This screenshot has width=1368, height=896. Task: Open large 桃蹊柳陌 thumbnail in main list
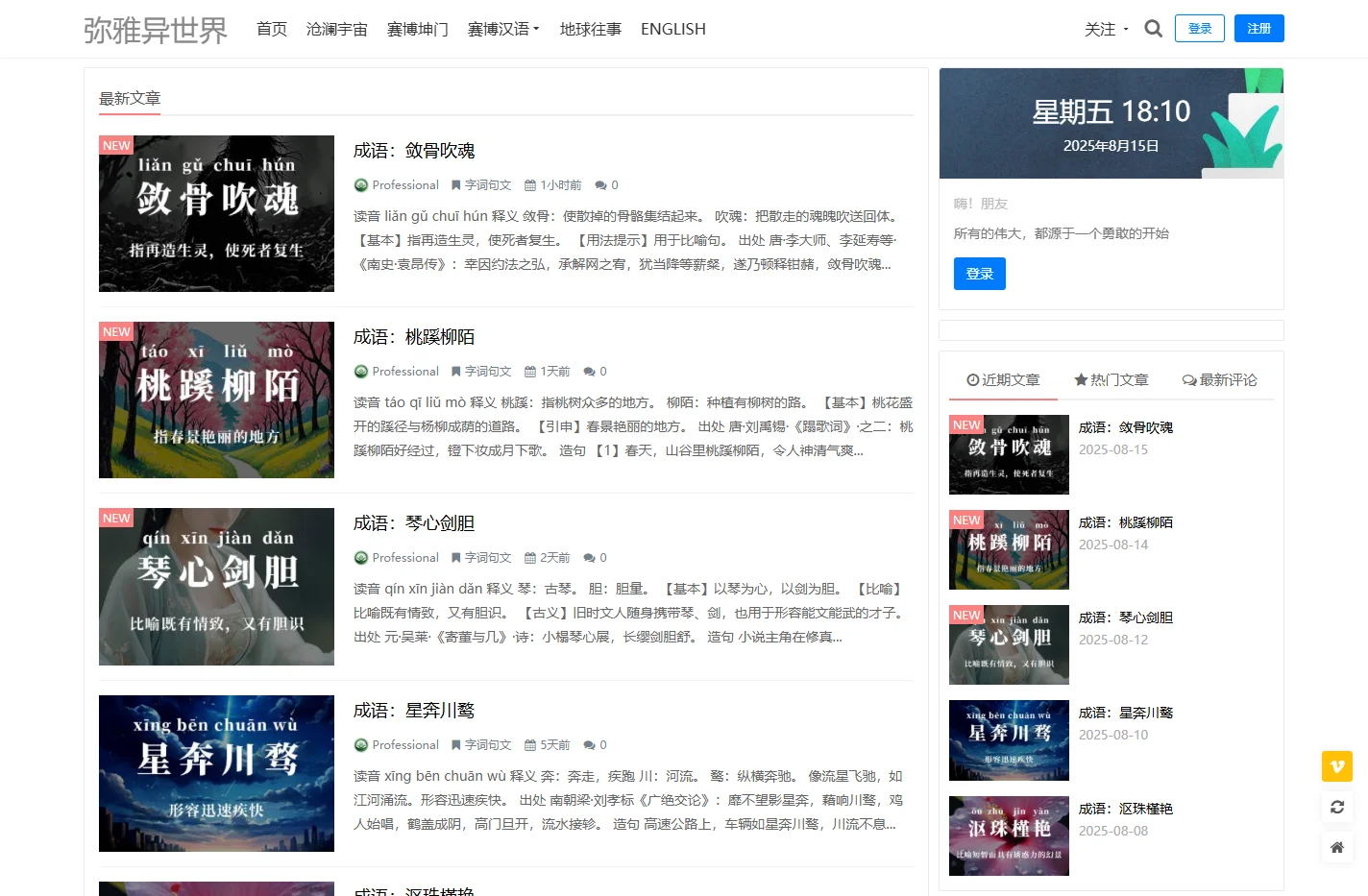point(216,400)
